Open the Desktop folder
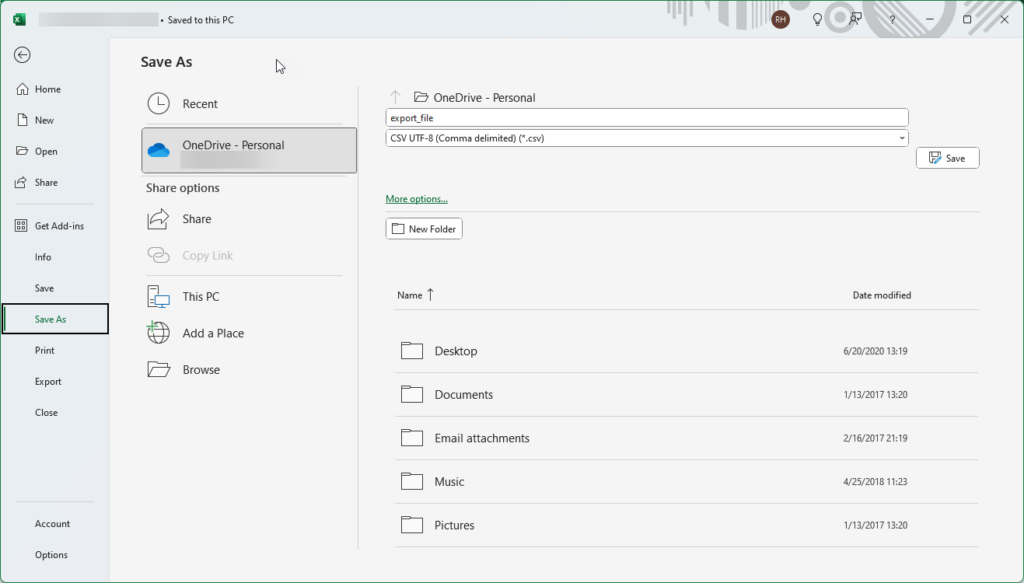This screenshot has width=1024, height=583. click(686, 351)
